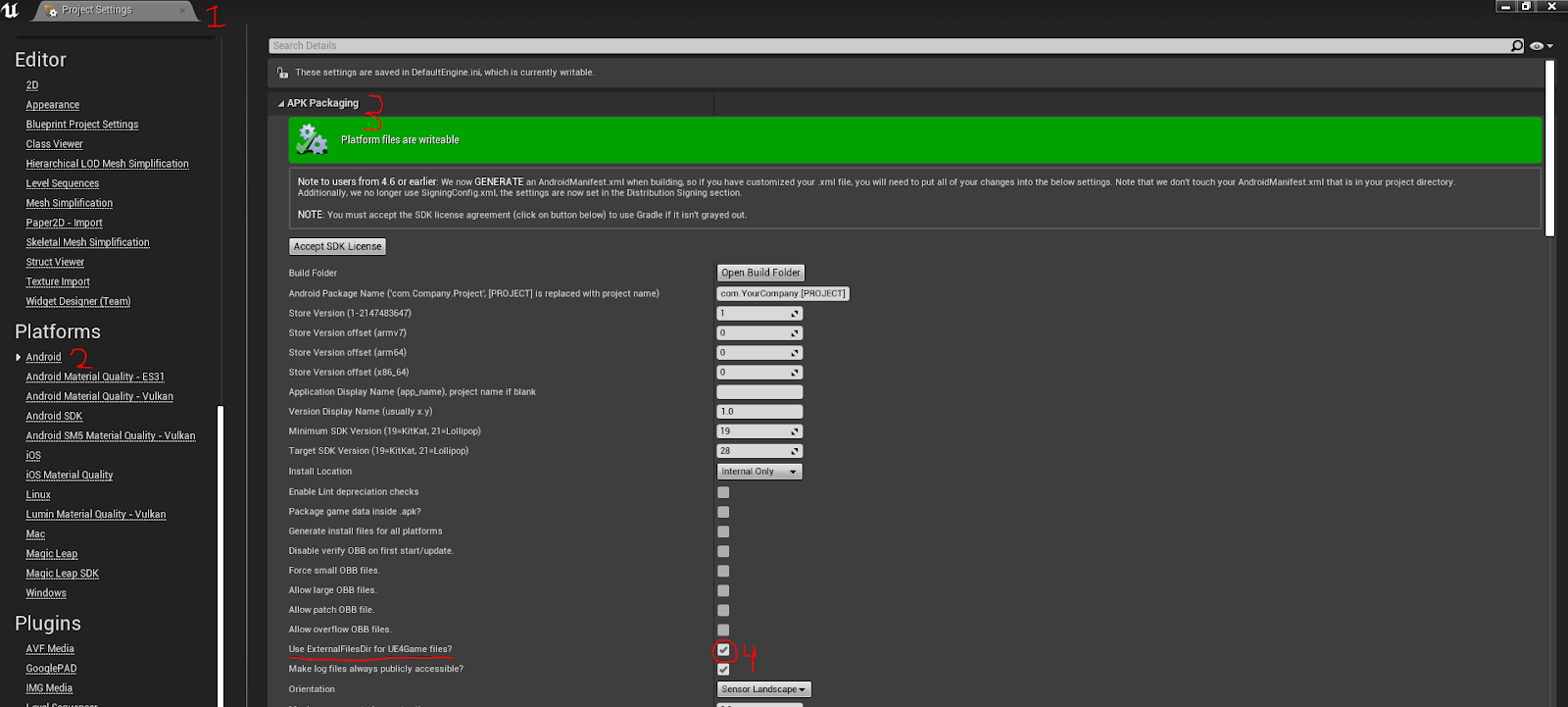The height and width of the screenshot is (707, 1568).
Task: Toggle Force small OBB files checkbox
Action: (x=723, y=571)
